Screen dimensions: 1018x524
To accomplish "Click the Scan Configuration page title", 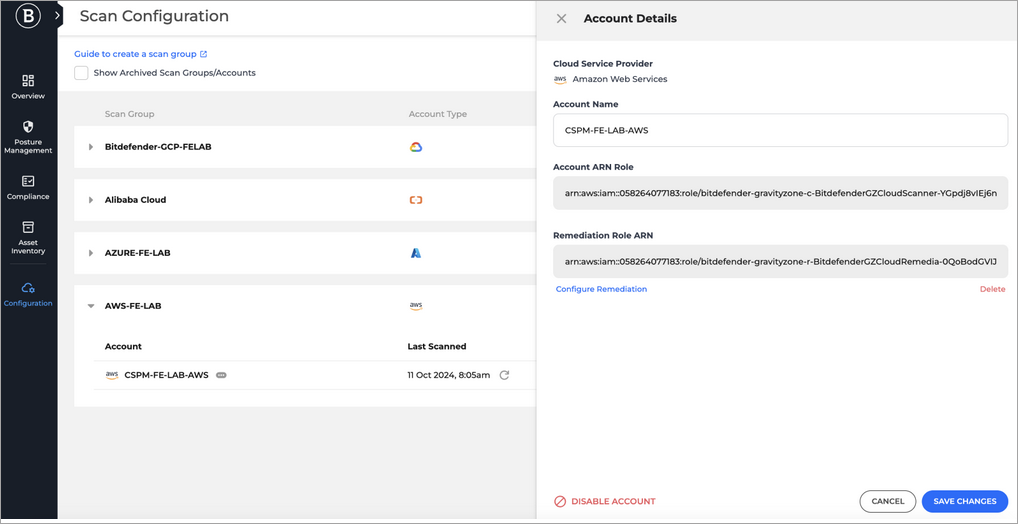I will click(x=154, y=16).
